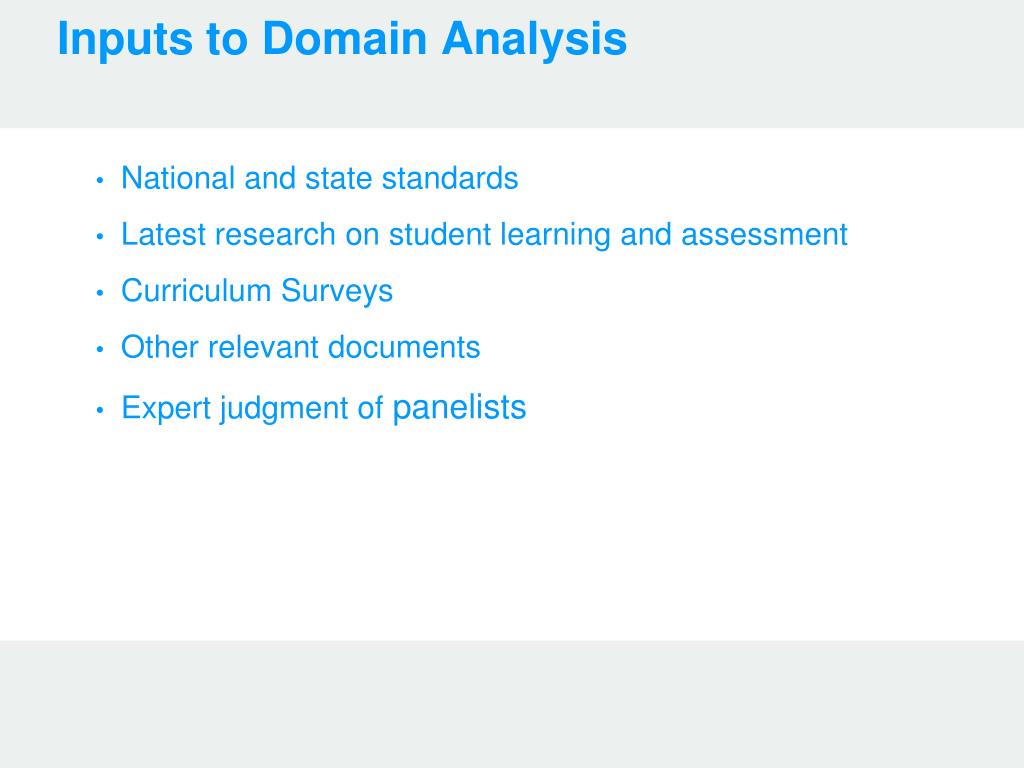Click the bullet dot before Latest research
Viewport: 1024px width, 768px height.
pyautogui.click(x=100, y=236)
